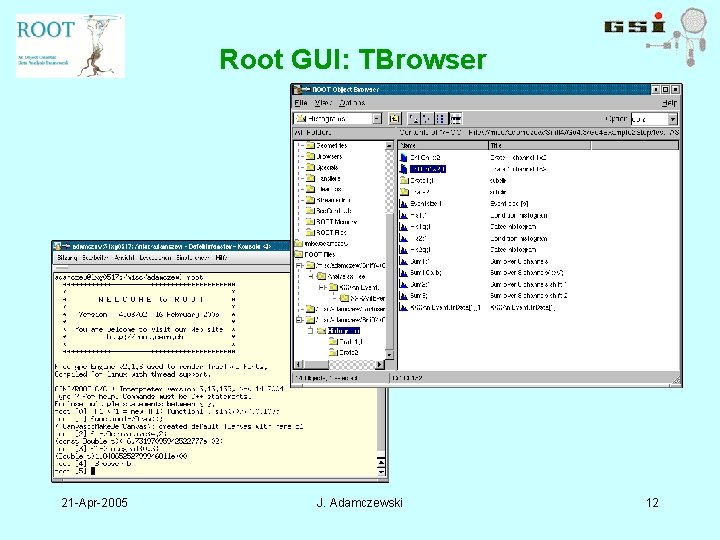Switch Object Browser to large icons view
720x540 pixels.
[414, 119]
